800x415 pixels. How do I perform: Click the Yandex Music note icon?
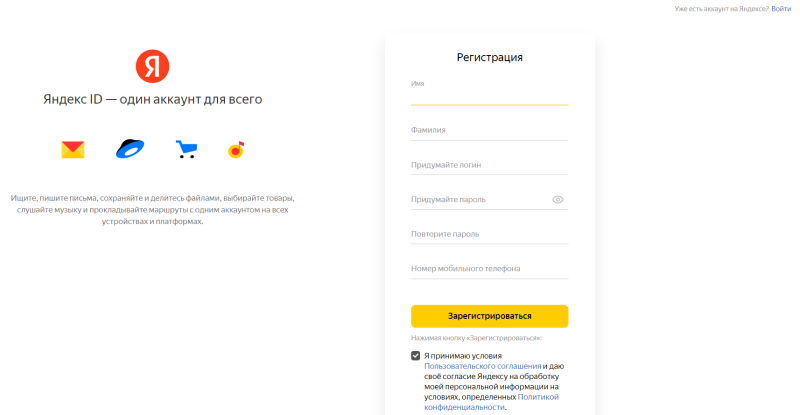coord(236,150)
